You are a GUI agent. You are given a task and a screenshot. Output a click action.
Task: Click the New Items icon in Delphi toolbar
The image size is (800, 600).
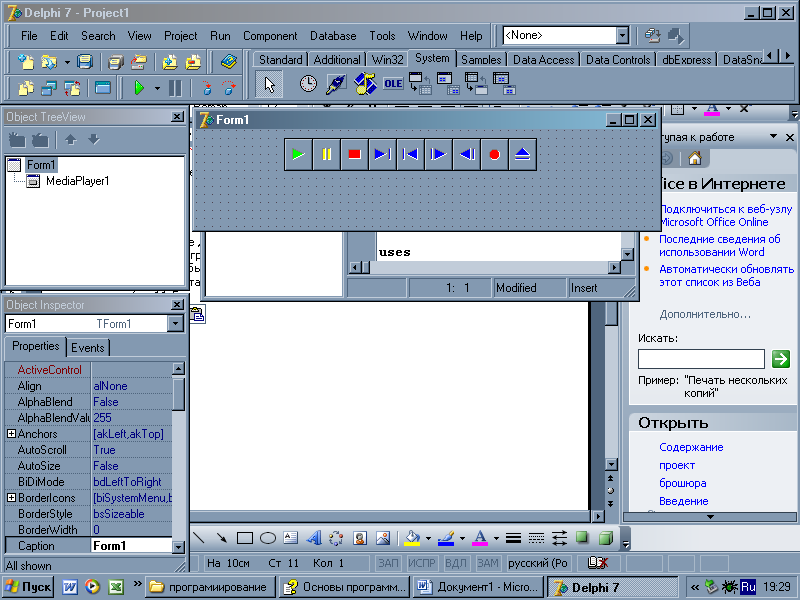pos(26,62)
